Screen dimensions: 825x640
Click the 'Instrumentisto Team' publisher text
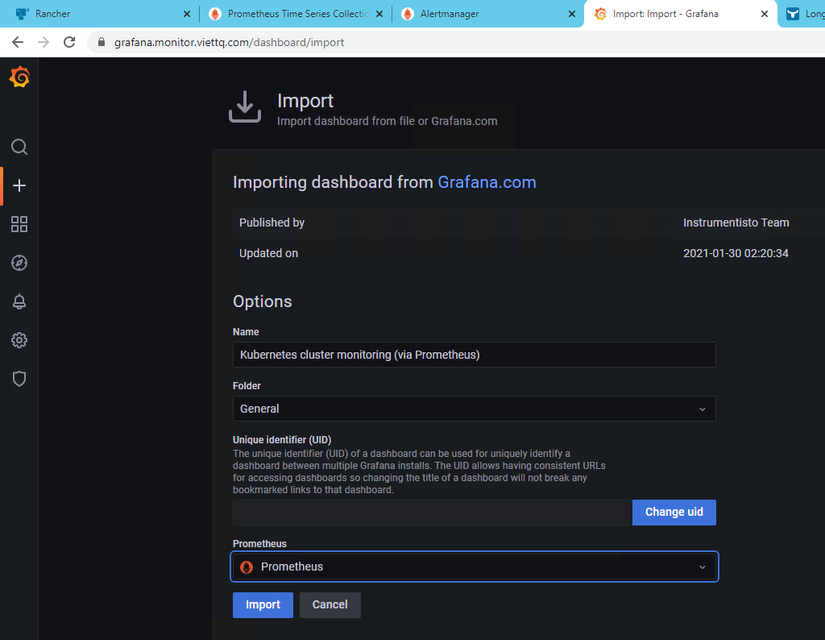point(736,223)
